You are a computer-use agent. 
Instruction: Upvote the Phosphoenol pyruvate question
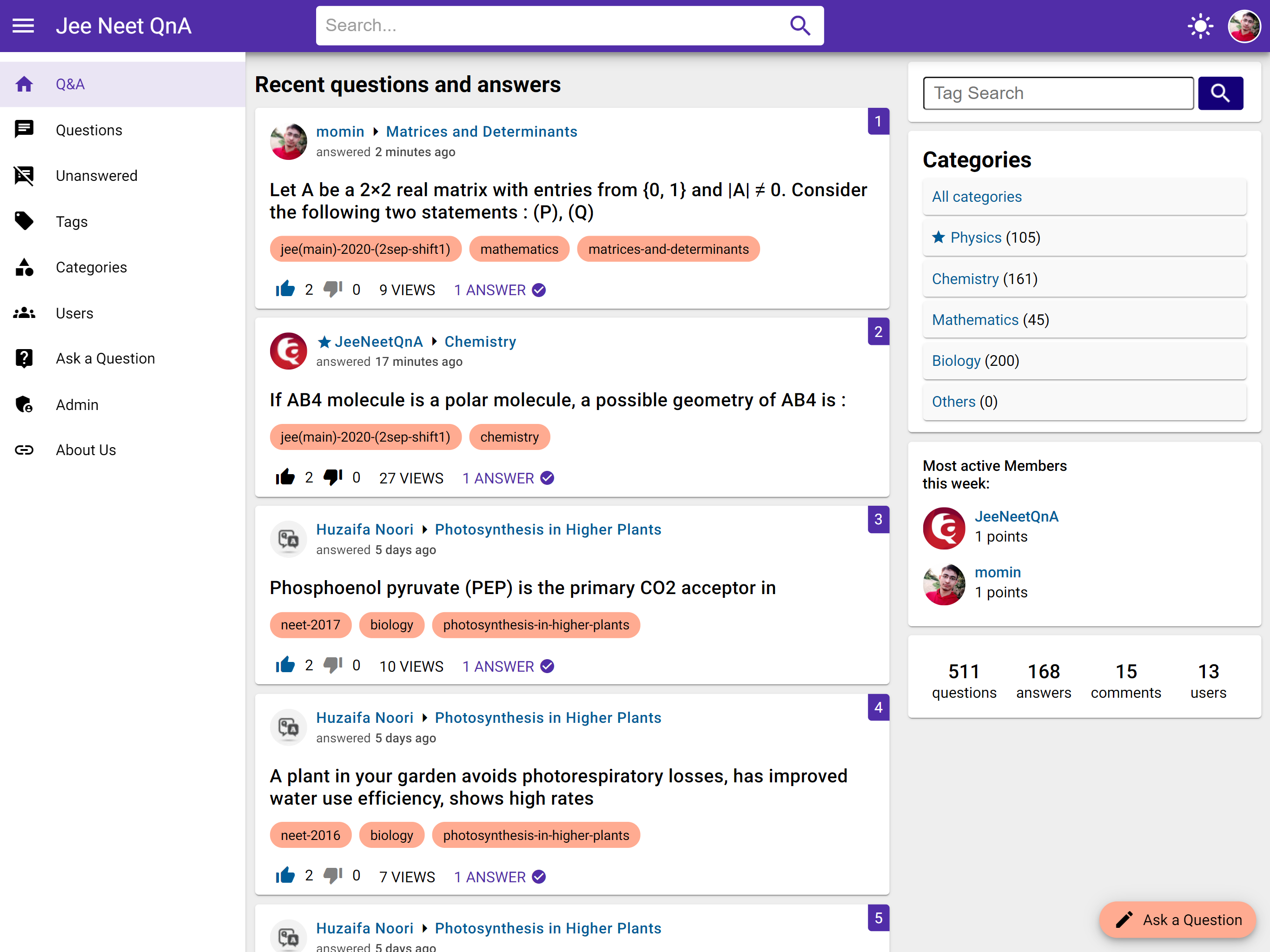point(285,666)
